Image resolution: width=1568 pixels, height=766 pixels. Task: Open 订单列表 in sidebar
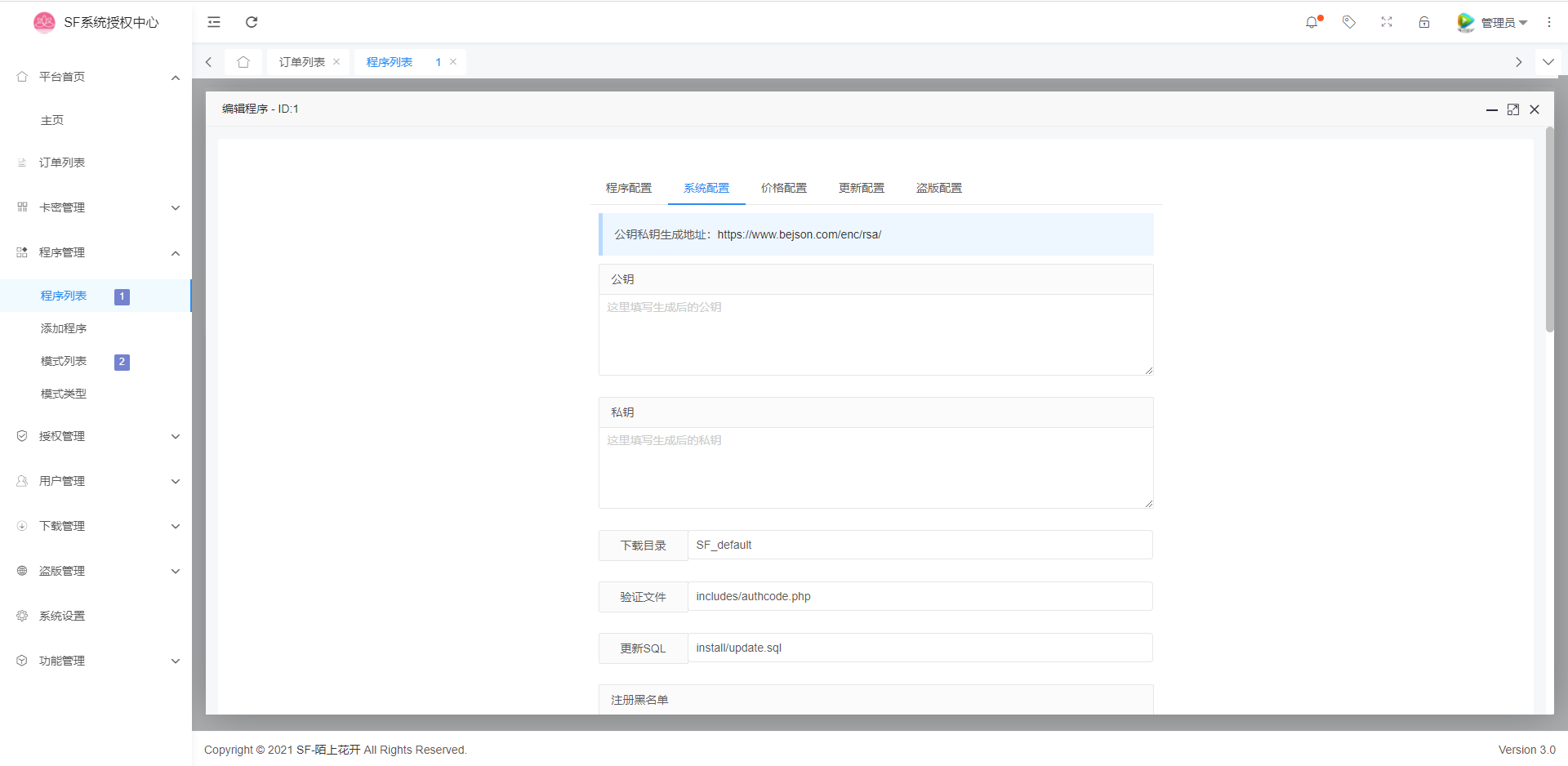(x=62, y=163)
